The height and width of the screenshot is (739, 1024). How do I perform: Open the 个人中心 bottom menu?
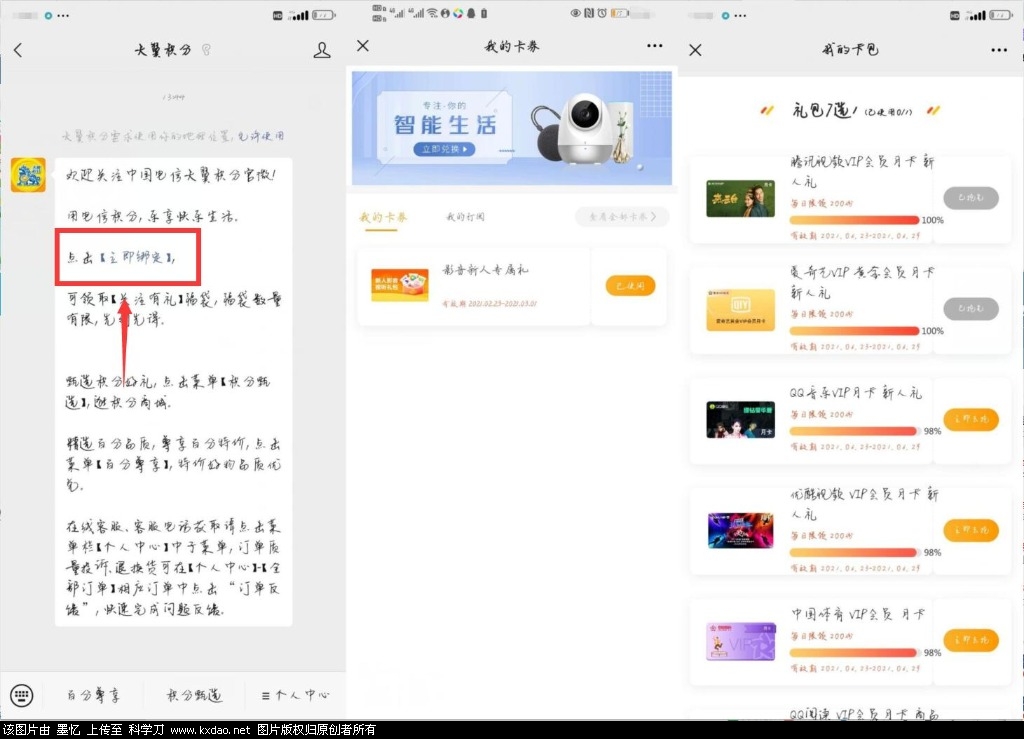click(x=296, y=695)
